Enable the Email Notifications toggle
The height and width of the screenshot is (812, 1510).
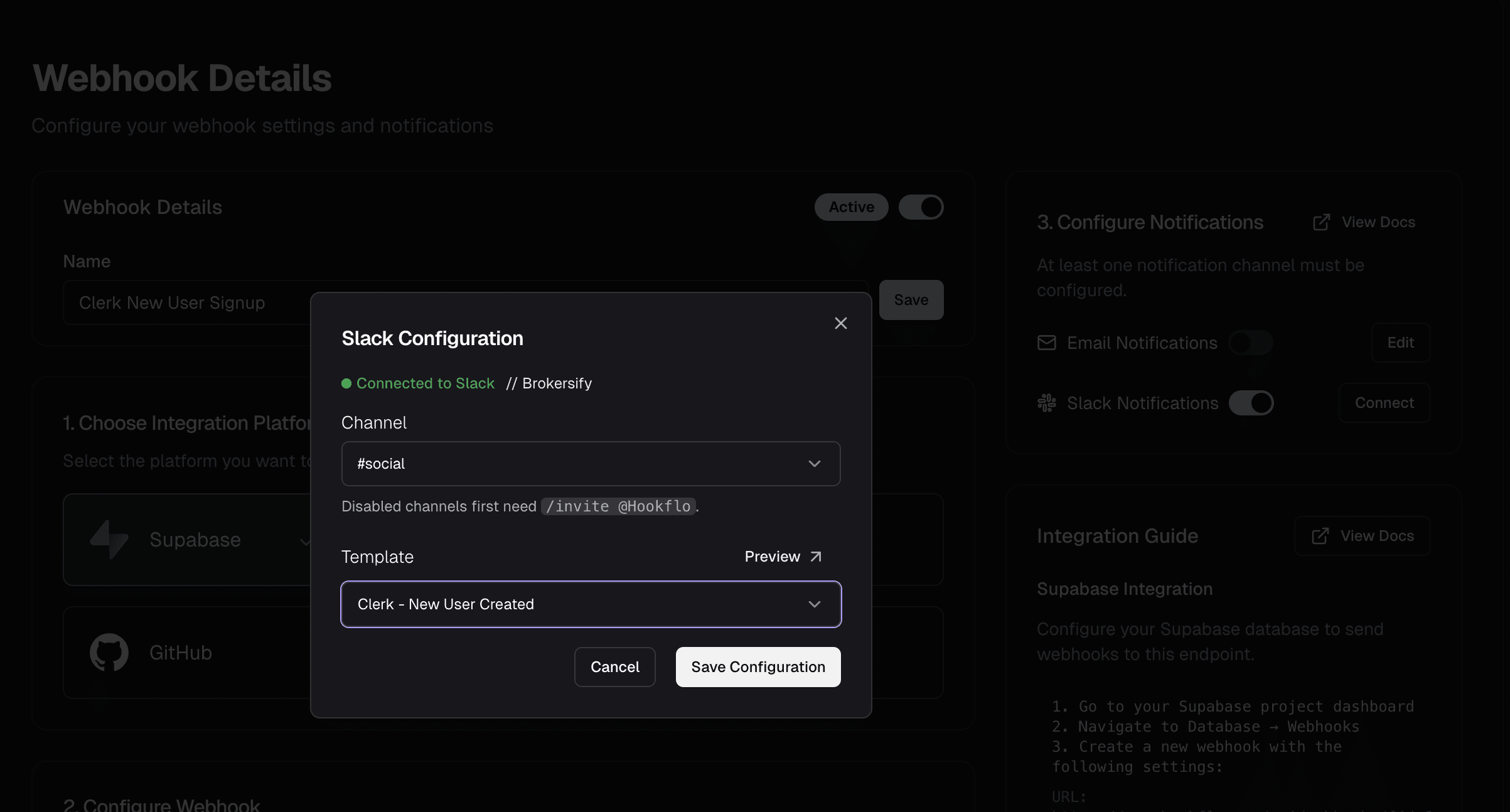1250,343
